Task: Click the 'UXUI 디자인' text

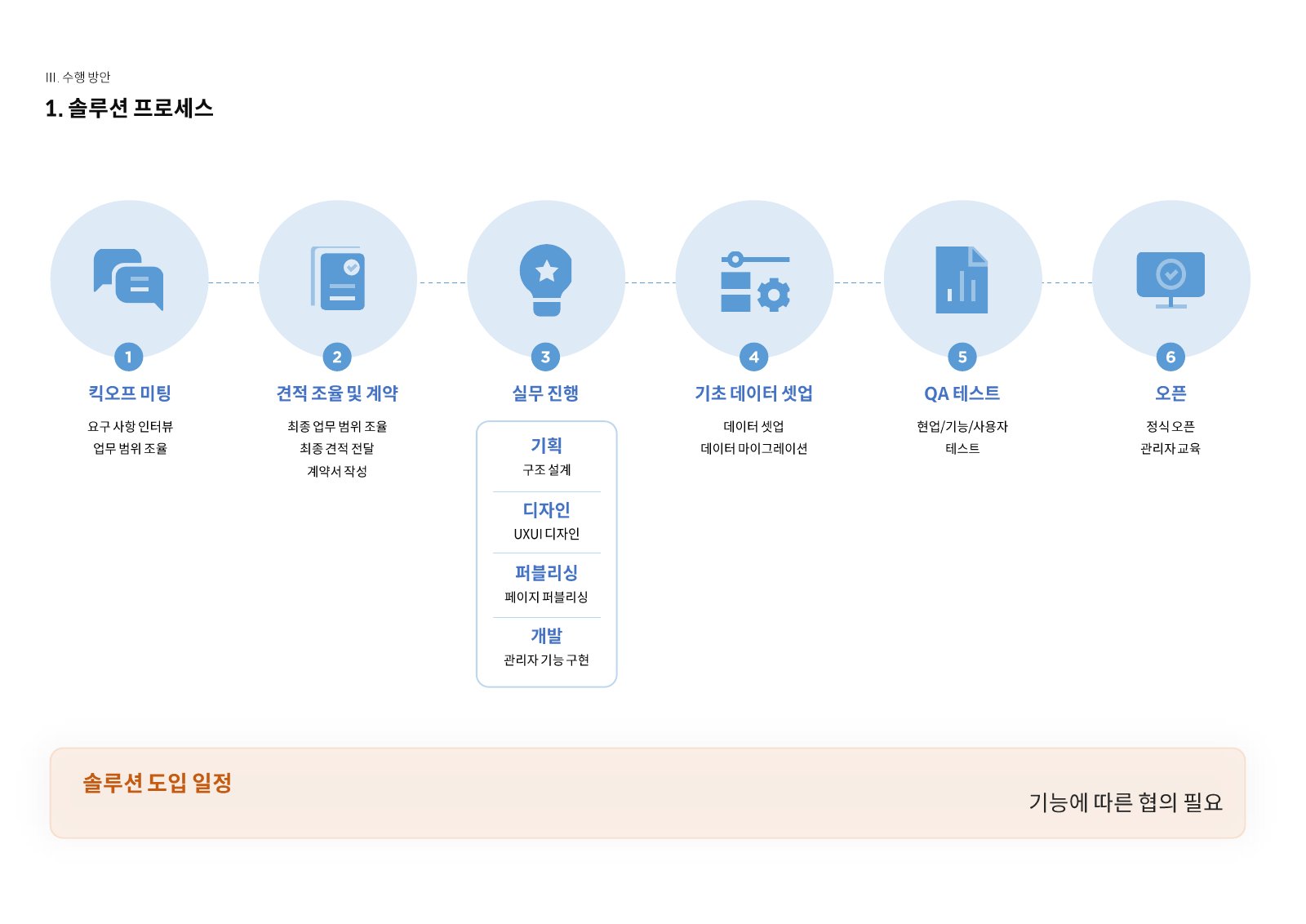Action: click(546, 534)
